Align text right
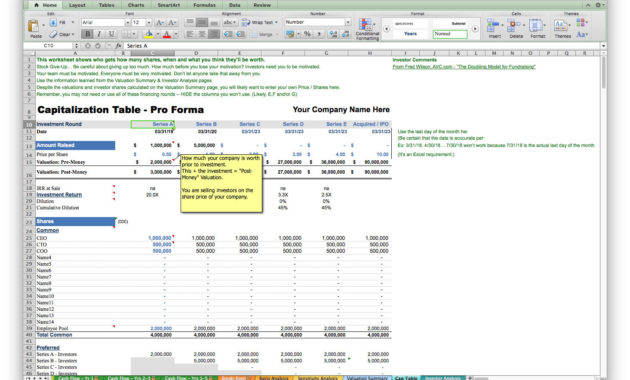Image resolution: width=630 pixels, height=380 pixels. (214, 34)
